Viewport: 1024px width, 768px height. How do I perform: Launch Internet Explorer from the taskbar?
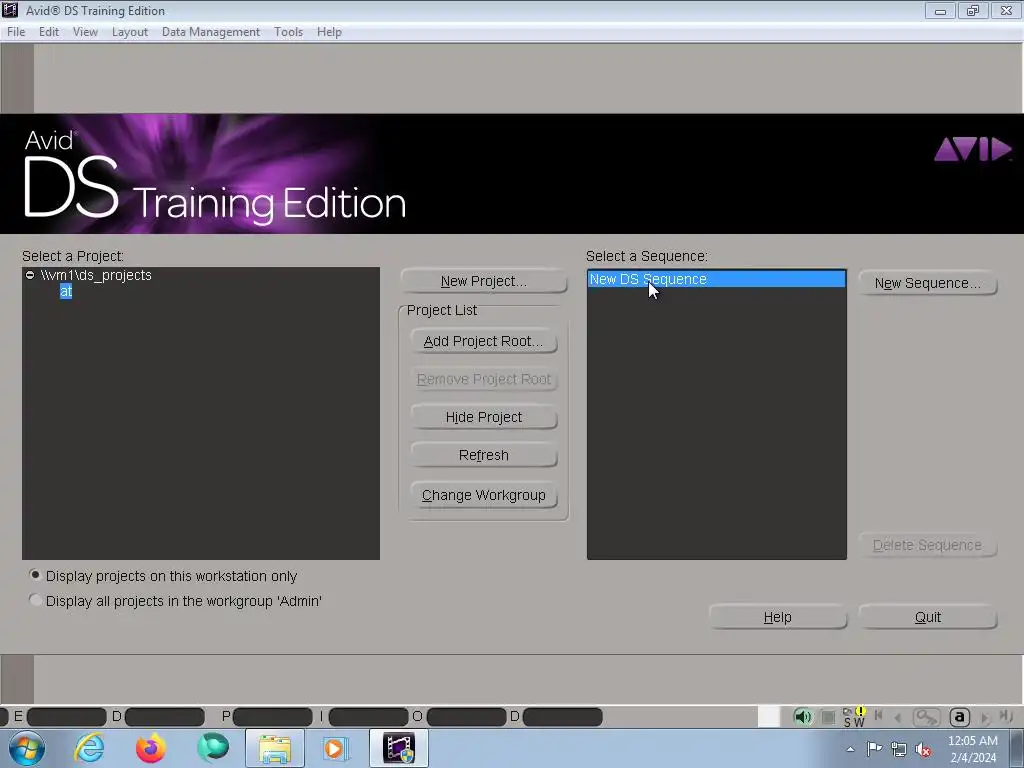click(x=89, y=748)
